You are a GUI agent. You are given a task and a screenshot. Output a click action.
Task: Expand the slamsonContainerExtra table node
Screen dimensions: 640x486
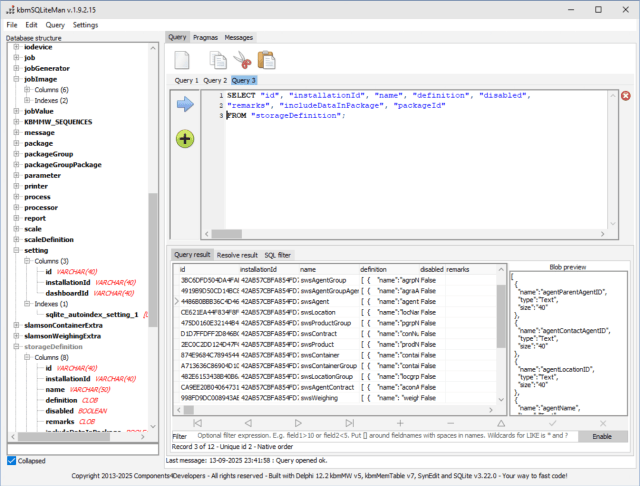(x=16, y=325)
